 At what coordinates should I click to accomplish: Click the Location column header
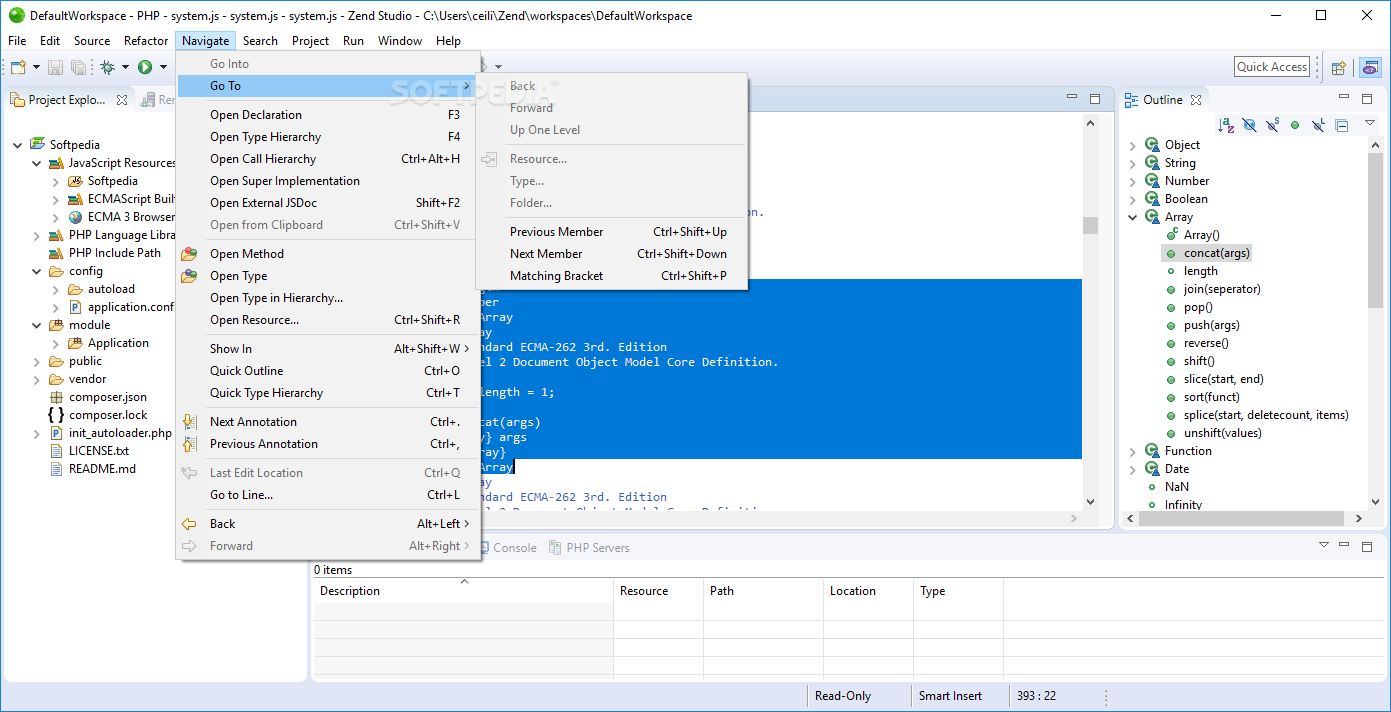[868, 591]
